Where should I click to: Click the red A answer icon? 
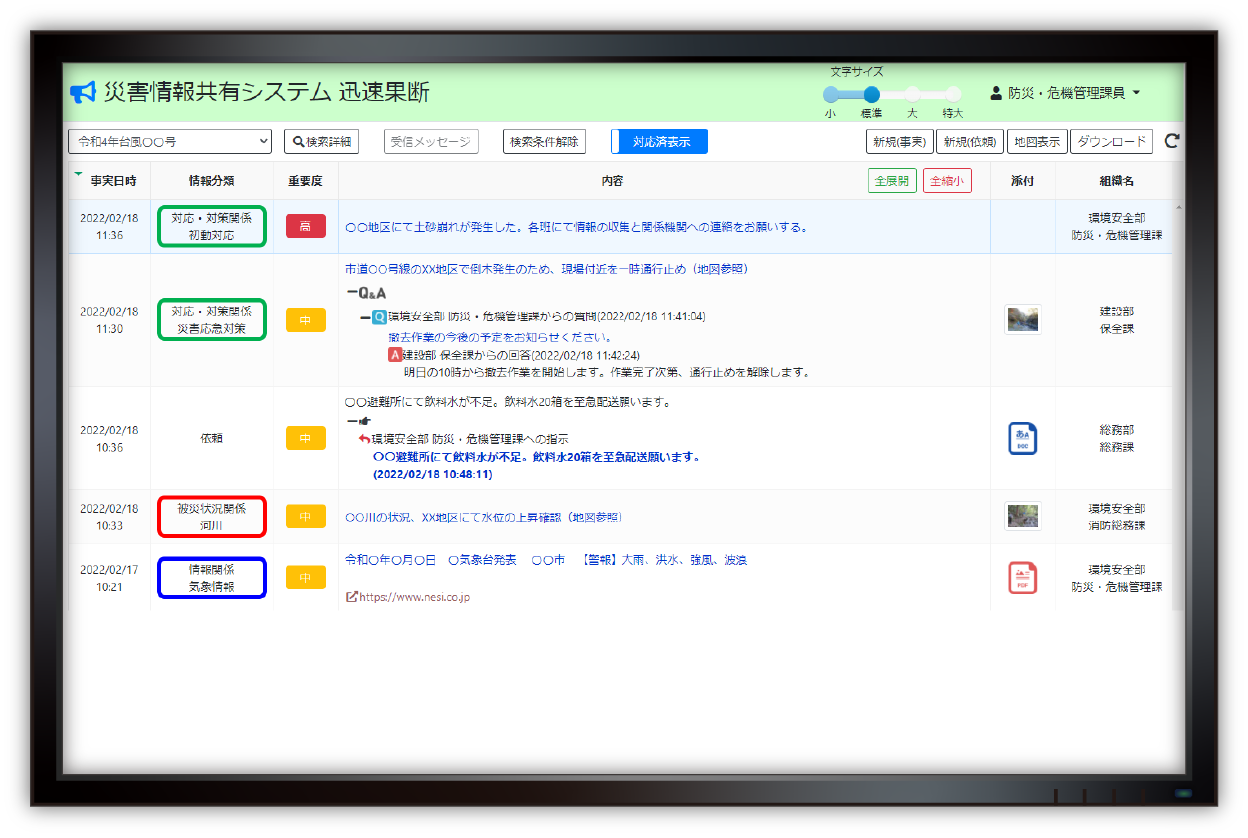(394, 355)
